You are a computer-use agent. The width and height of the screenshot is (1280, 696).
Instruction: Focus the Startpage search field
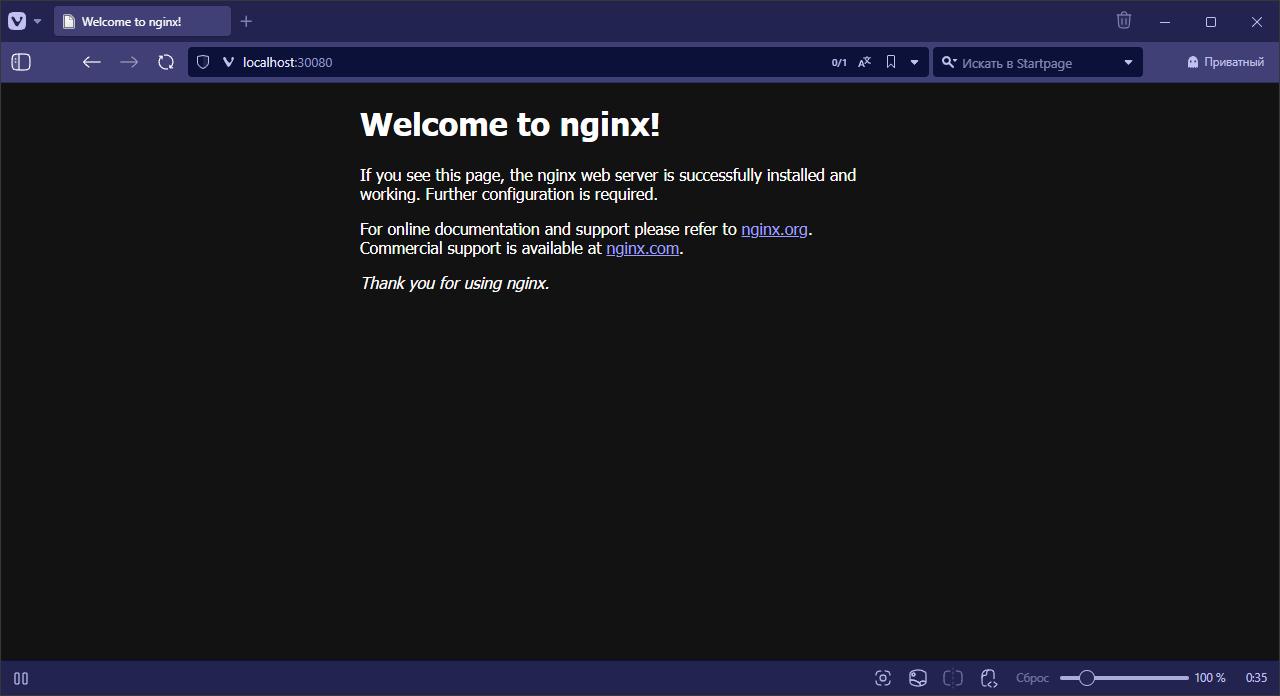point(1038,63)
